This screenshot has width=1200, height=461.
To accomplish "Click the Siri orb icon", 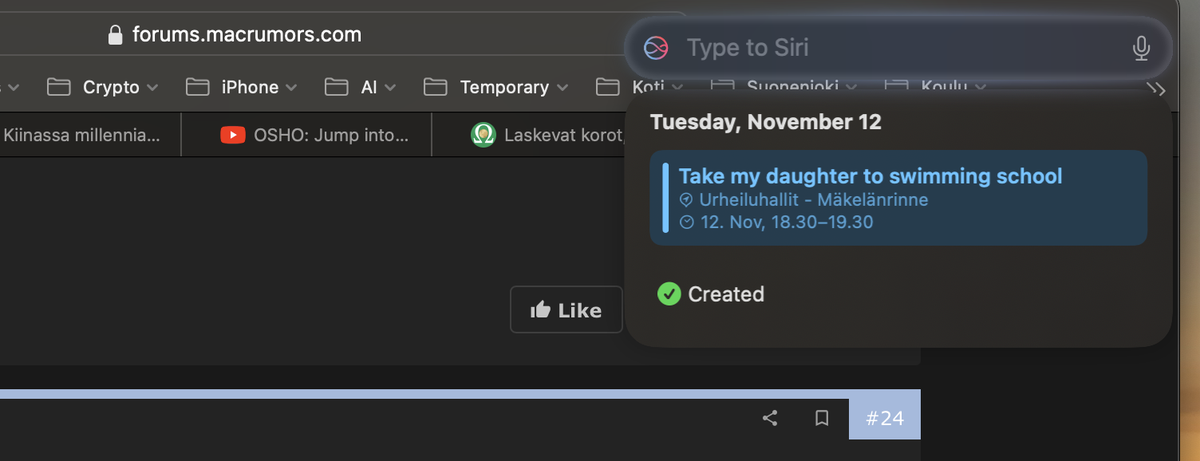I will (x=655, y=47).
